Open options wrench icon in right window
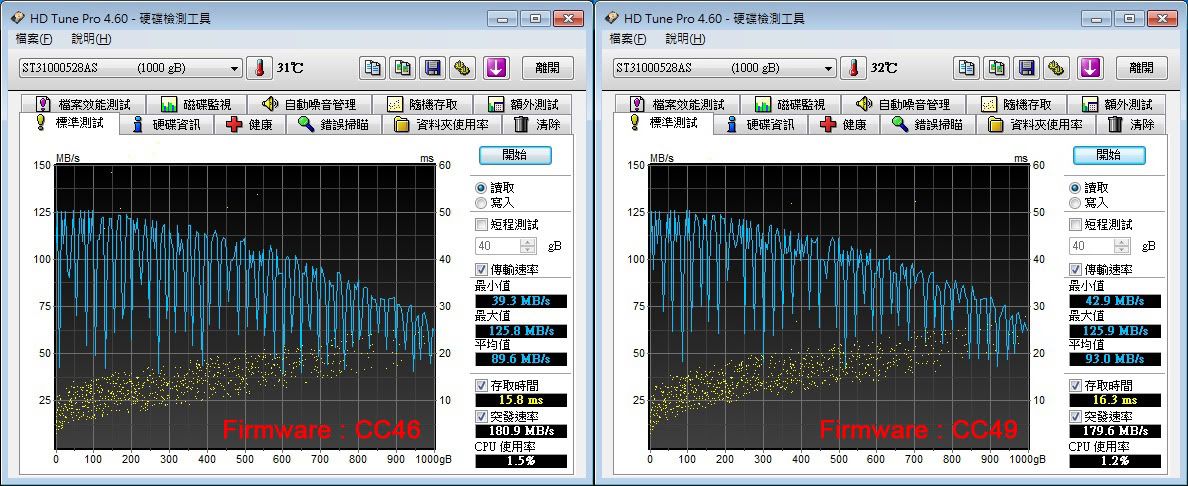This screenshot has width=1188, height=486. tap(1056, 67)
